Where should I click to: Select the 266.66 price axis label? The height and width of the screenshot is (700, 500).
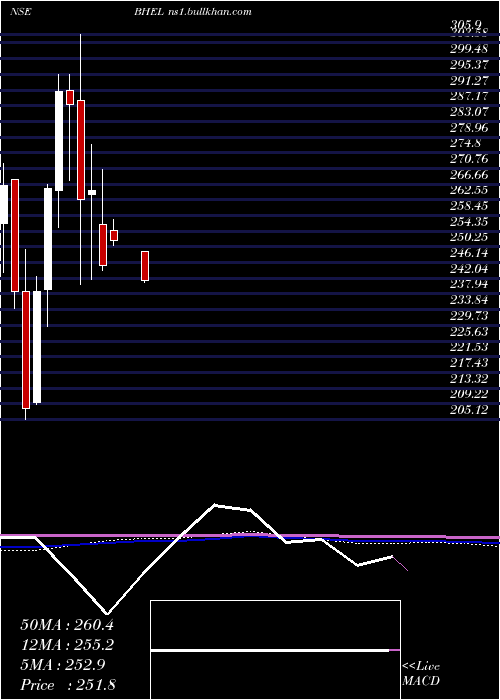(469, 175)
